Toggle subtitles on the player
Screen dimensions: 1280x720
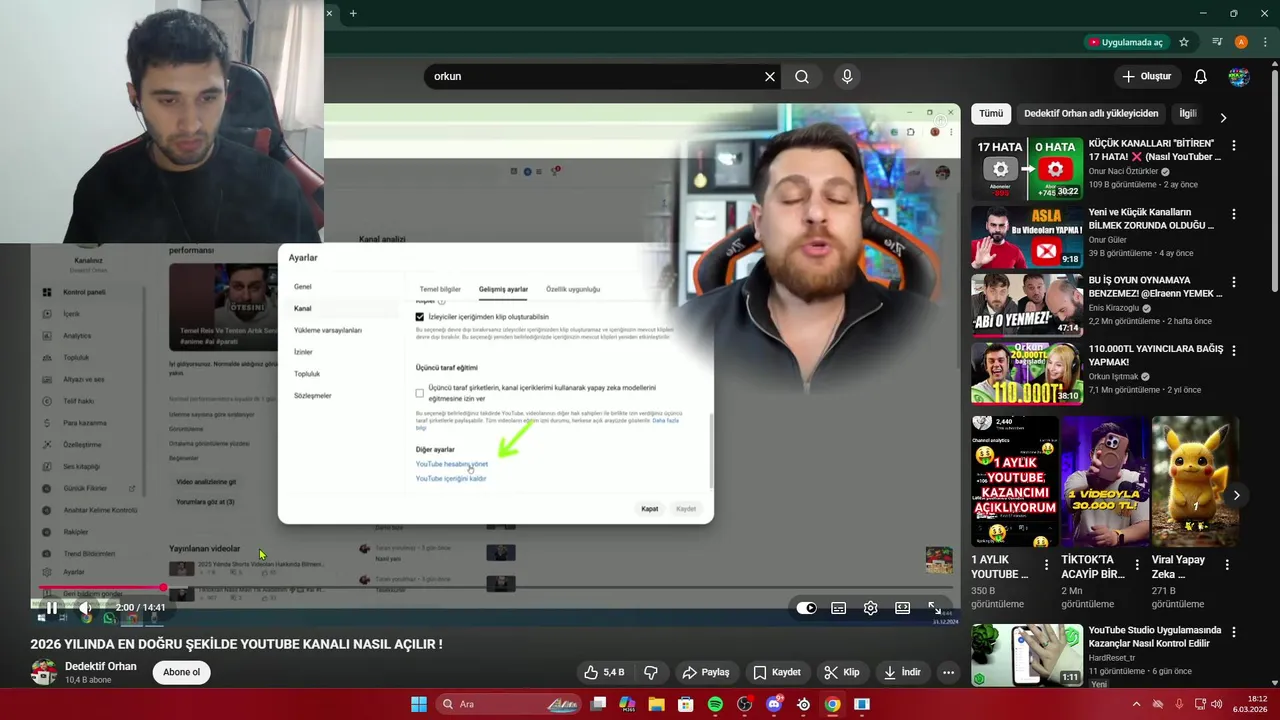839,608
